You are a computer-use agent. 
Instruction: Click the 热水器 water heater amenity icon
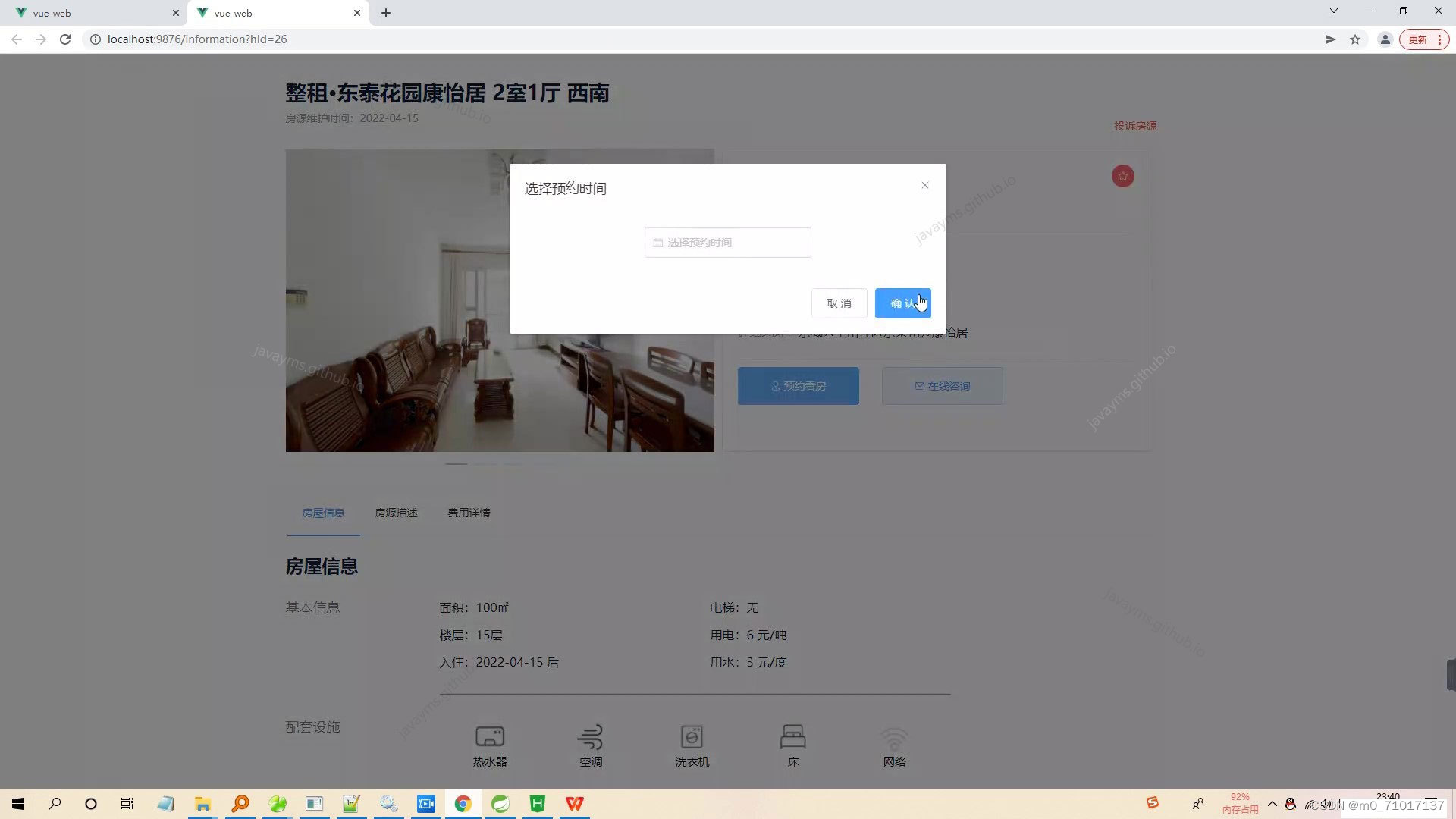click(x=489, y=736)
